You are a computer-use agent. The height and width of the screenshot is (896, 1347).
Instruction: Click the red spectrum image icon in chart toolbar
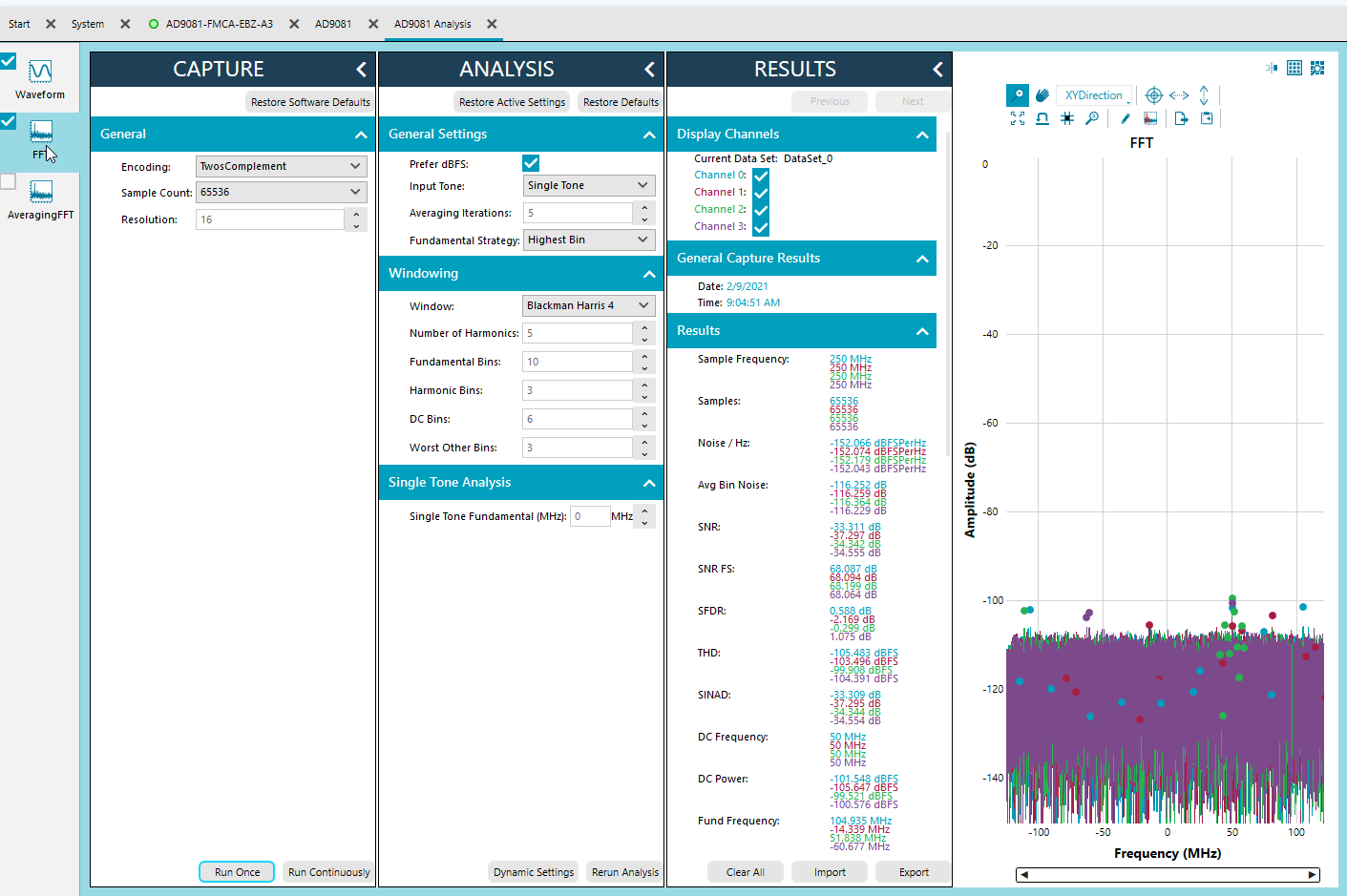click(1150, 118)
